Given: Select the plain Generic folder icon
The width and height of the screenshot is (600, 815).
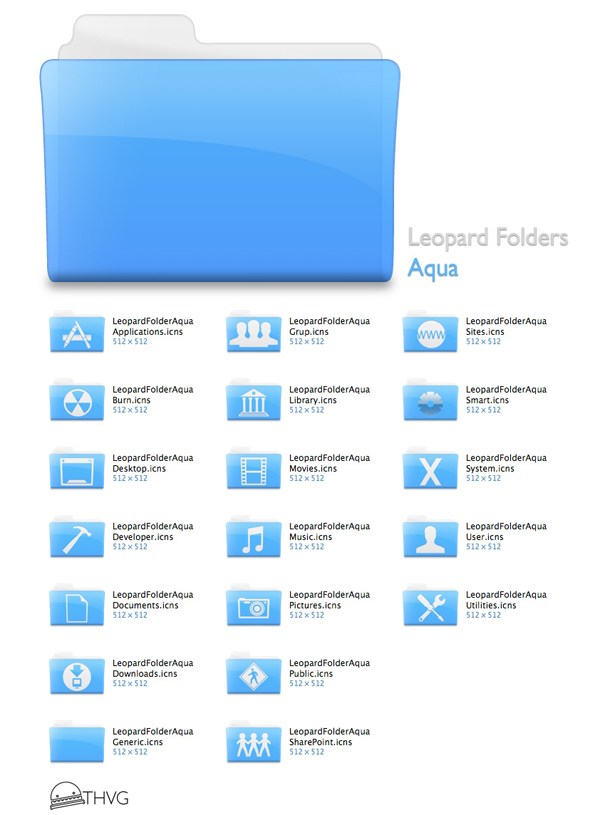Looking at the screenshot, I should pos(77,742).
